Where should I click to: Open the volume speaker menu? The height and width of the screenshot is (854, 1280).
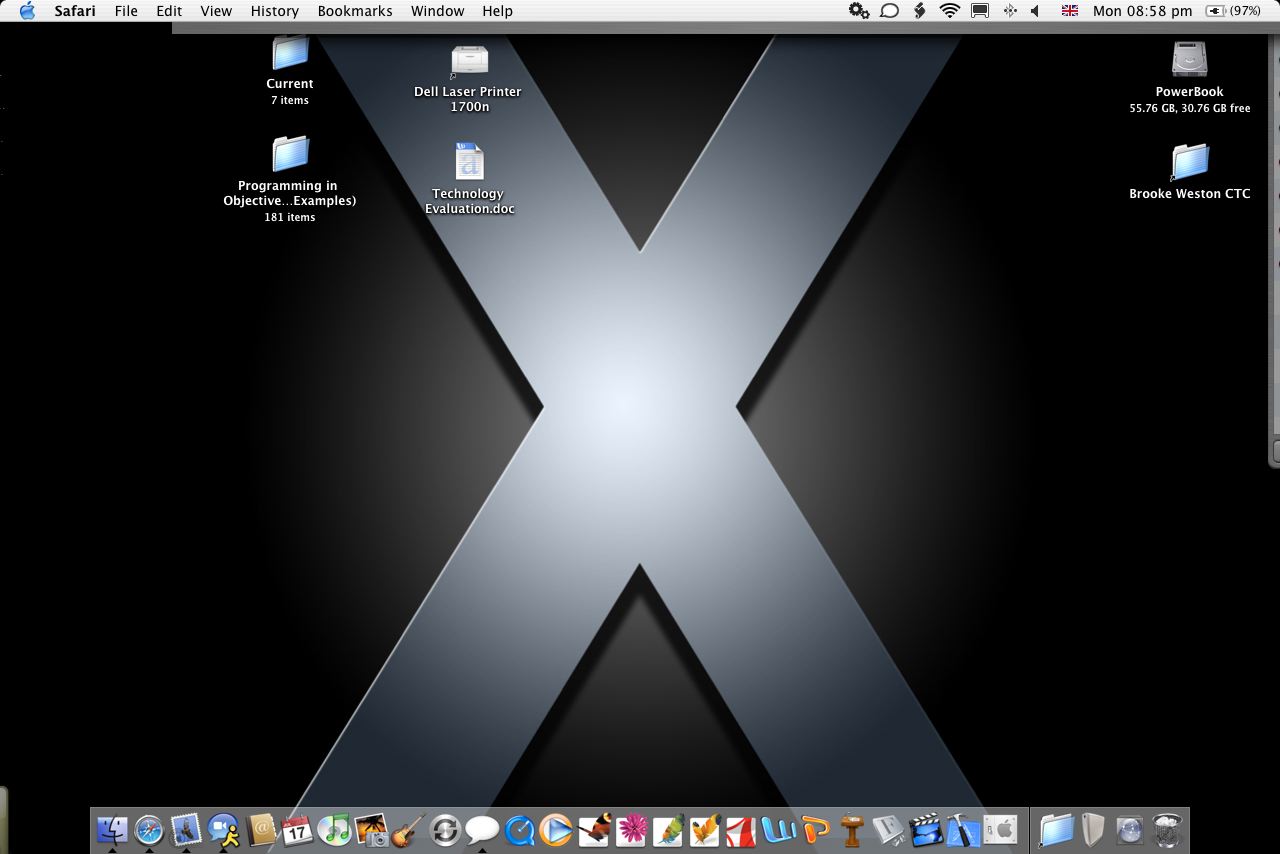1036,11
